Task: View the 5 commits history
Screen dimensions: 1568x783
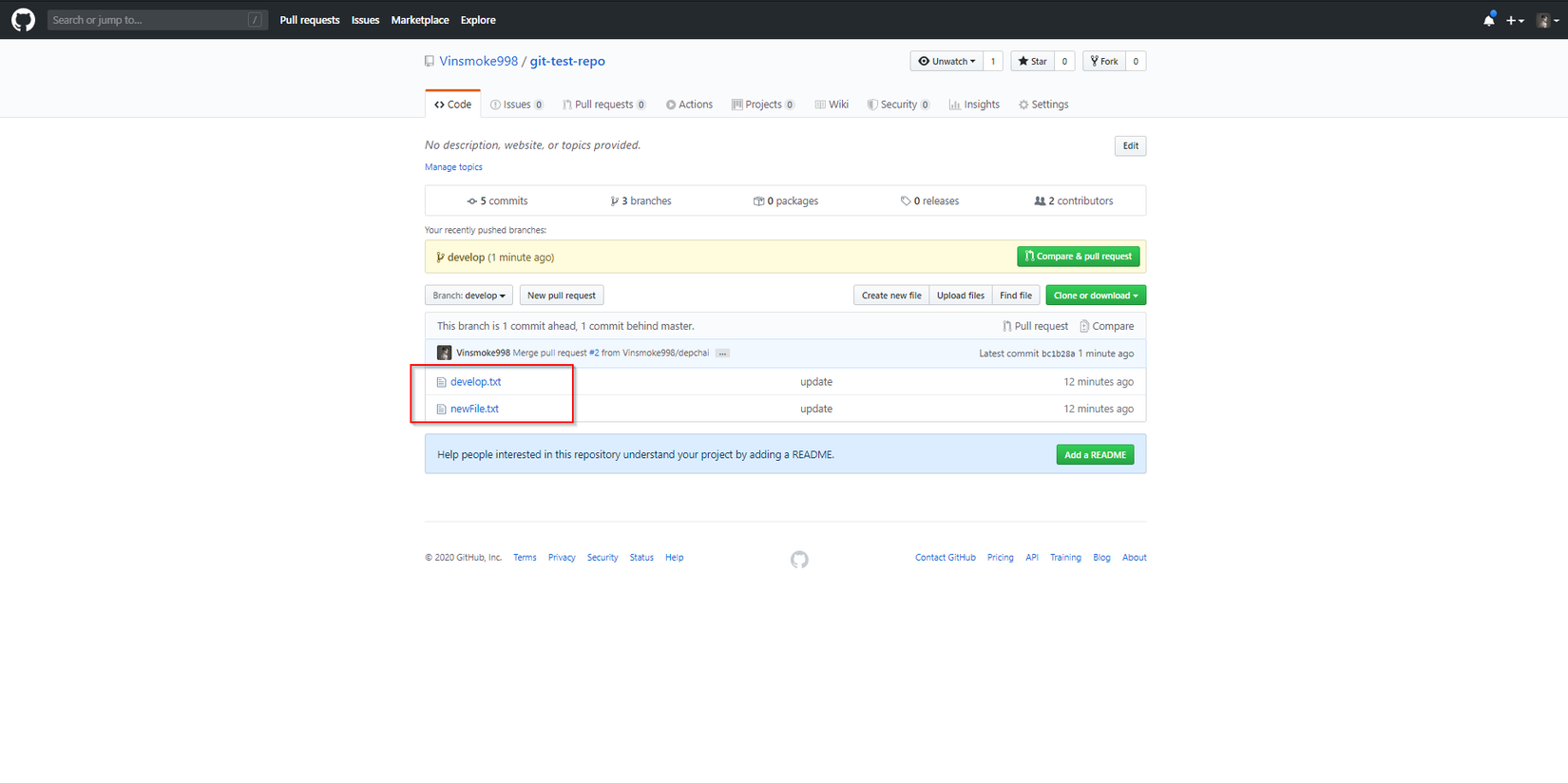Action: (497, 201)
